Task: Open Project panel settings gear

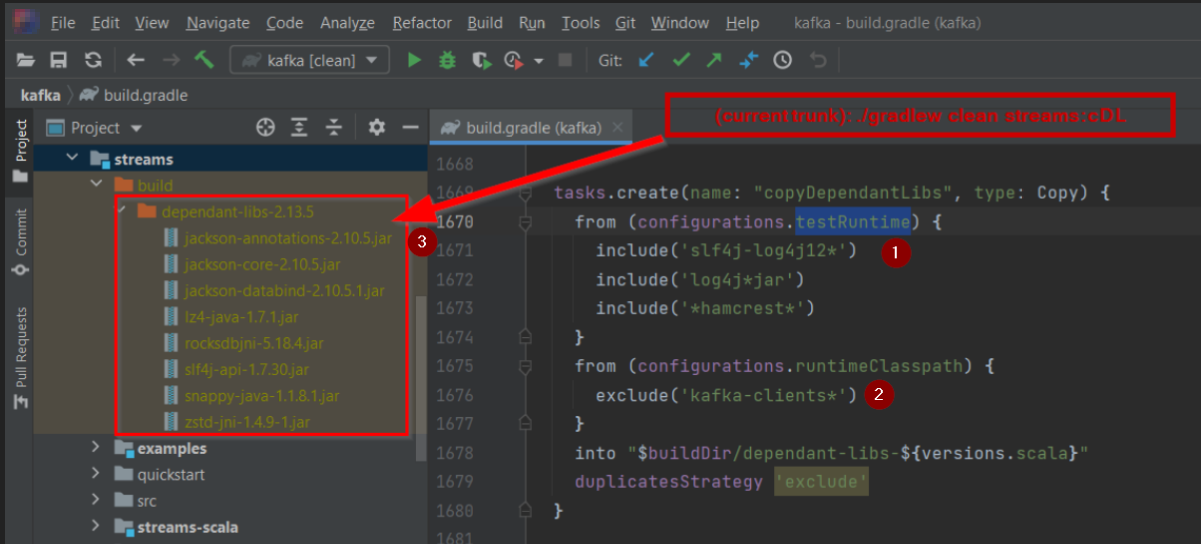Action: coord(376,127)
